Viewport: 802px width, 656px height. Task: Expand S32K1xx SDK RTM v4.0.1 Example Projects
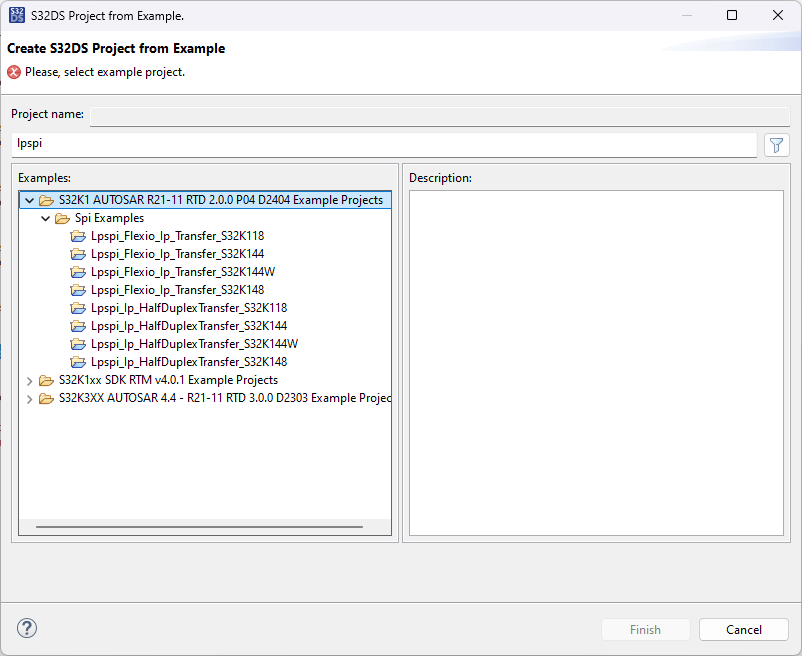pos(30,381)
